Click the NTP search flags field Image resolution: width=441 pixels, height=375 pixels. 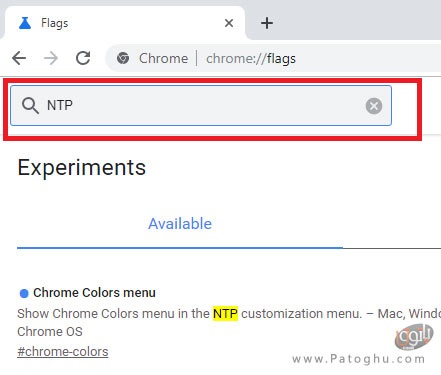coord(201,105)
